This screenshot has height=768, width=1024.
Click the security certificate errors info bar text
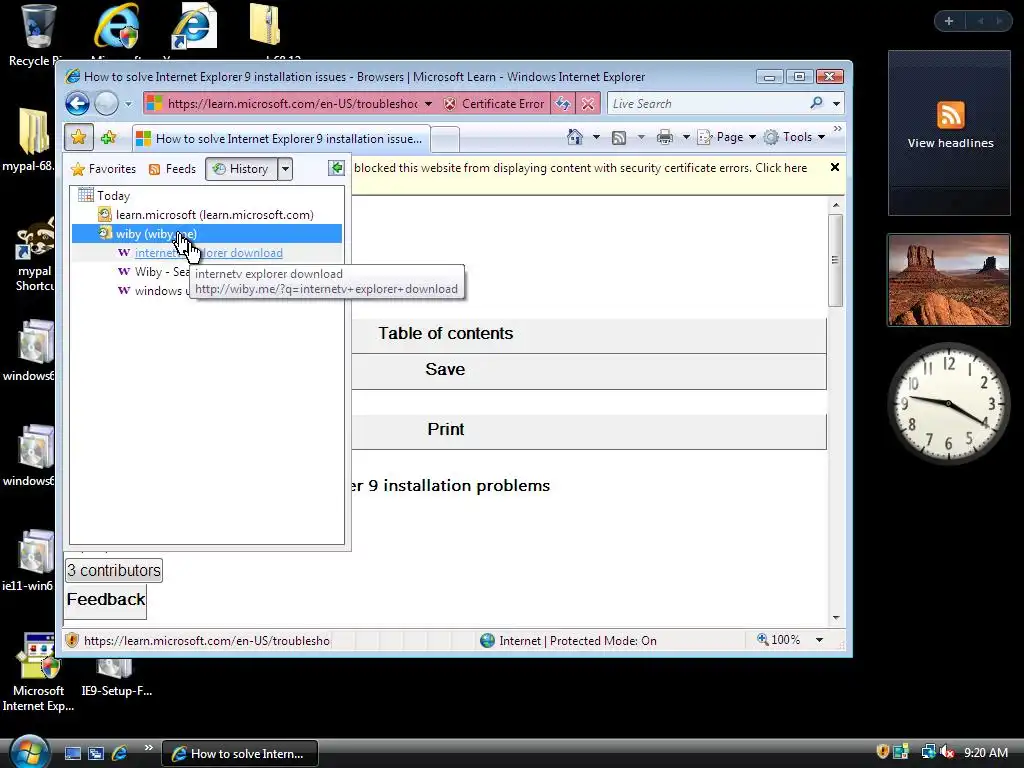point(580,168)
